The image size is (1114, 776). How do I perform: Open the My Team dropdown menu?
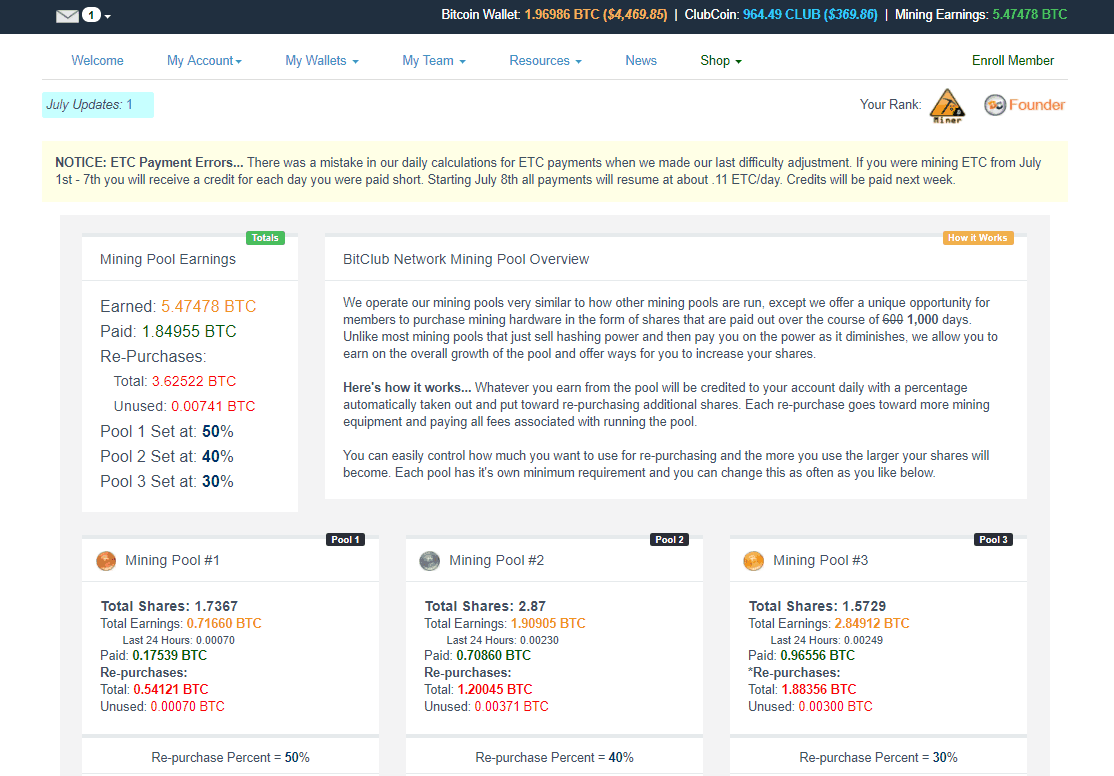click(434, 61)
